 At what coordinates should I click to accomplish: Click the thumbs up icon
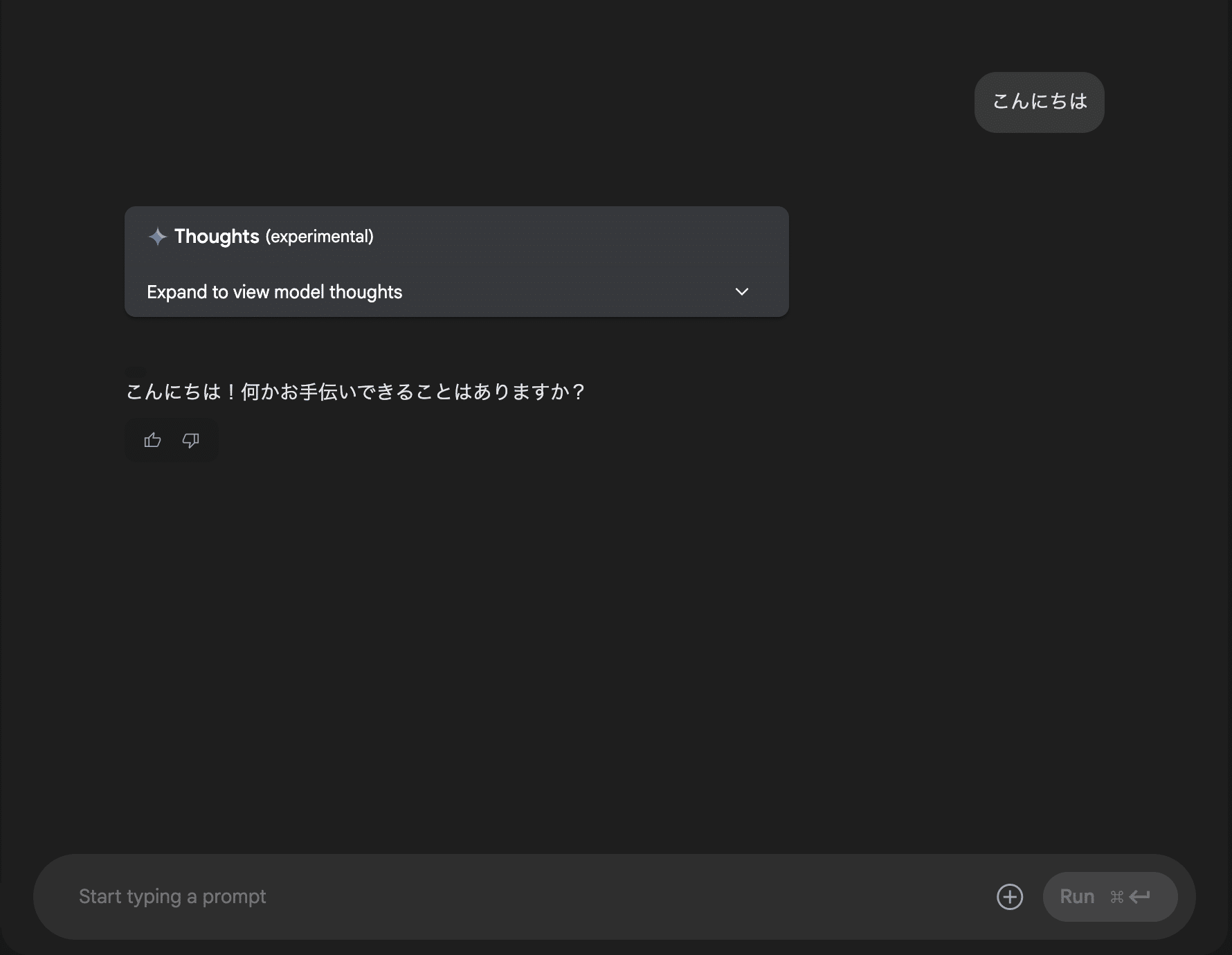152,440
